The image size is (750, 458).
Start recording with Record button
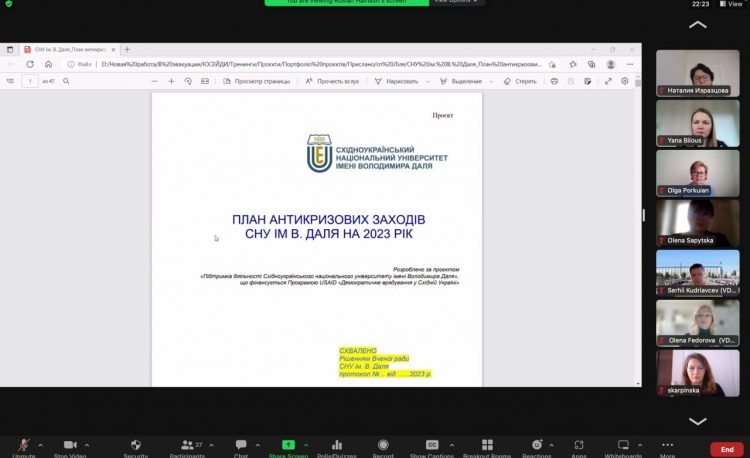pos(383,448)
